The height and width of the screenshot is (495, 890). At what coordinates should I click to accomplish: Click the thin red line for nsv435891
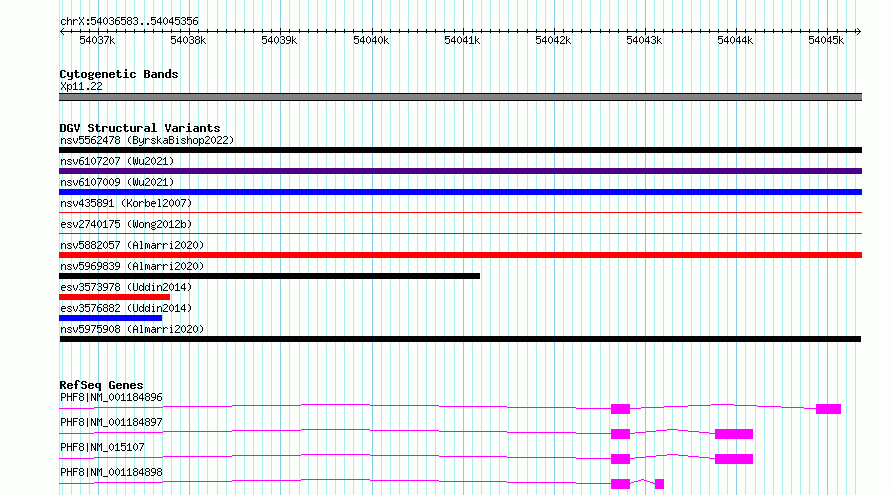(x=460, y=212)
